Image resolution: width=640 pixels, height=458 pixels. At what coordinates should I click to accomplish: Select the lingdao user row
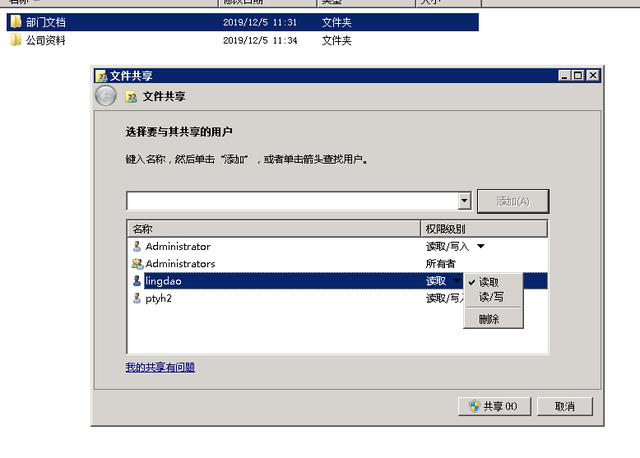338,281
